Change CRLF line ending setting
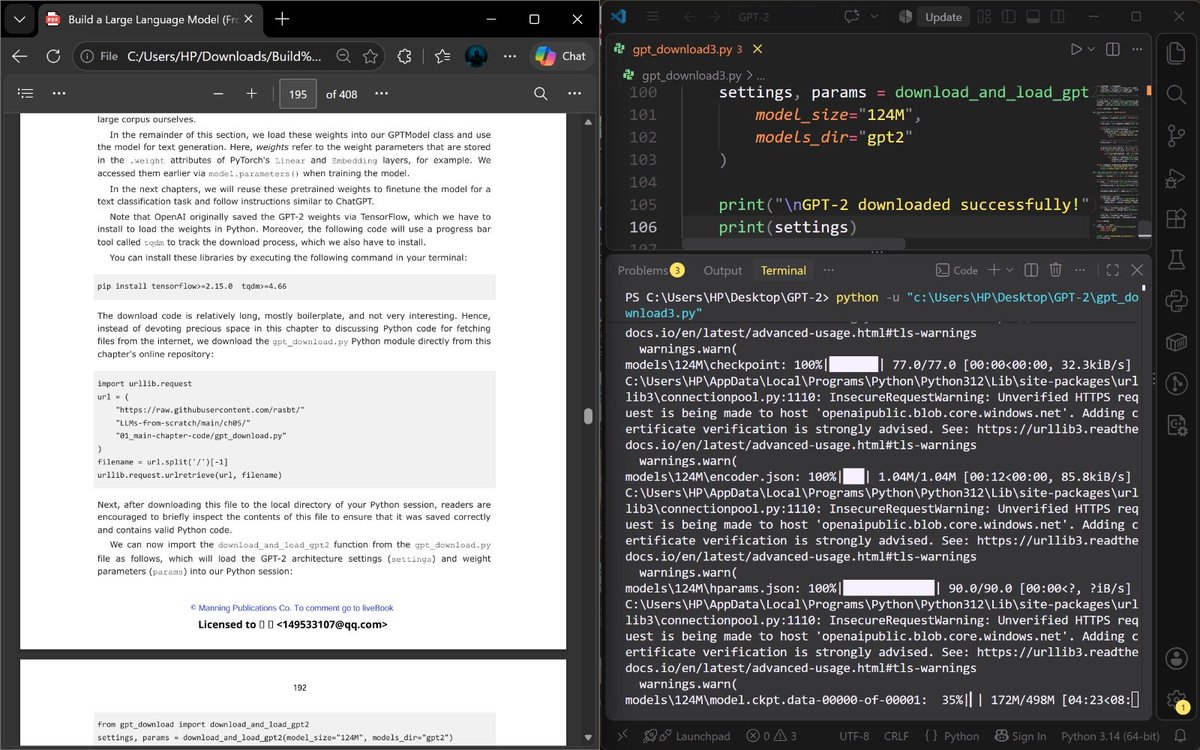Screen dimensions: 1200x750 897,736
